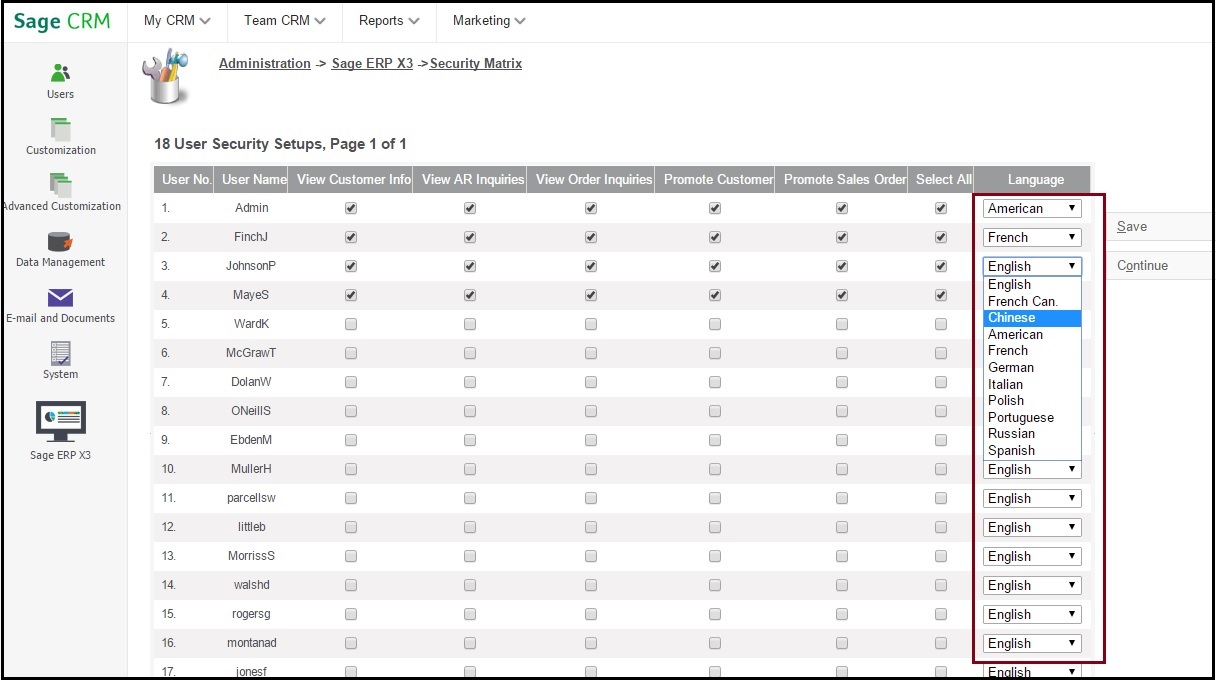Open the Advanced Customization icon
This screenshot has width=1216, height=680.
pyautogui.click(x=61, y=185)
